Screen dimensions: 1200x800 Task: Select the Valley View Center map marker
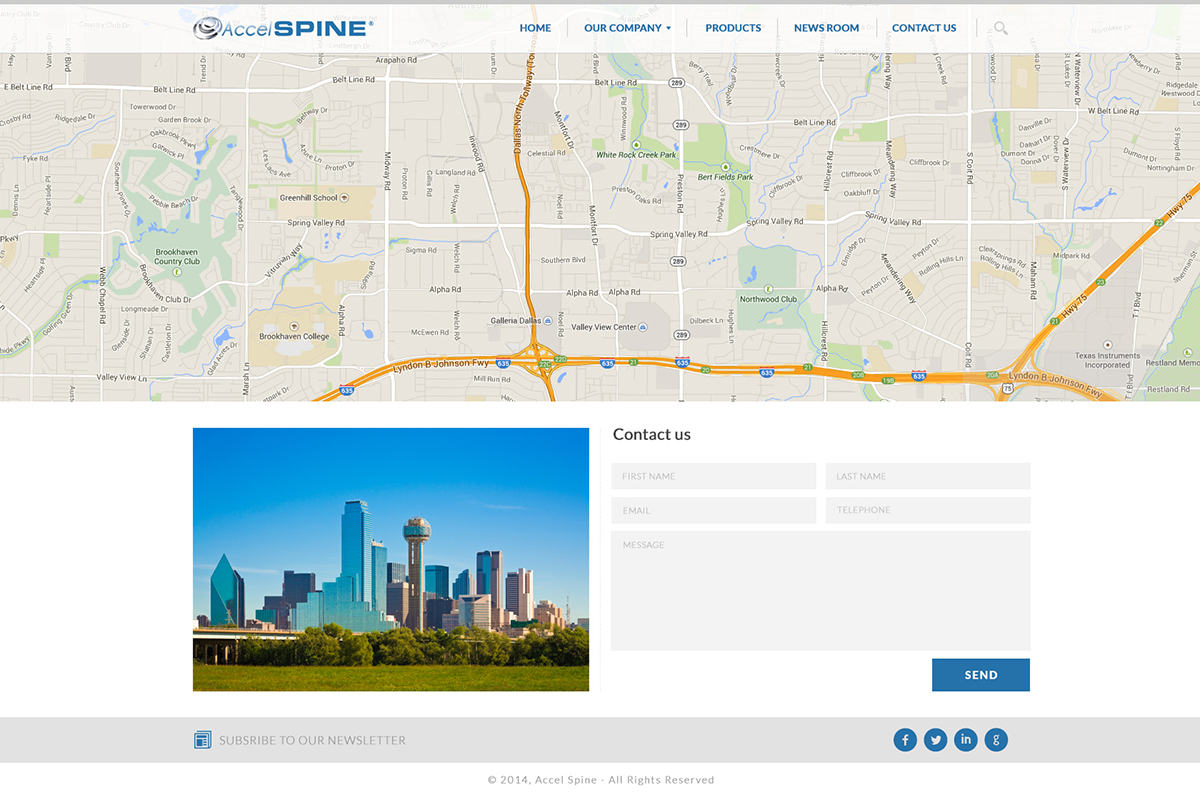click(640, 326)
